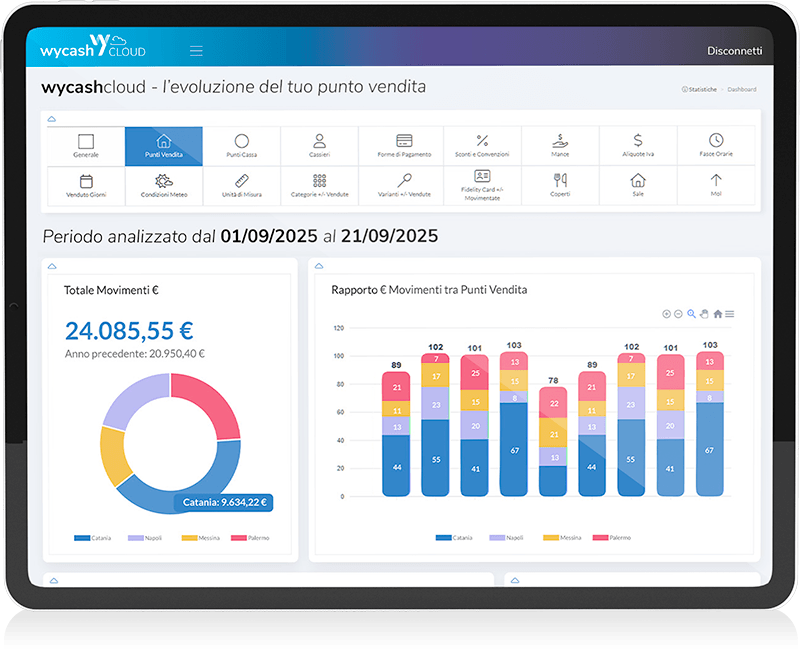
Task: Click the start date 01/09/2025
Action: coord(269,236)
